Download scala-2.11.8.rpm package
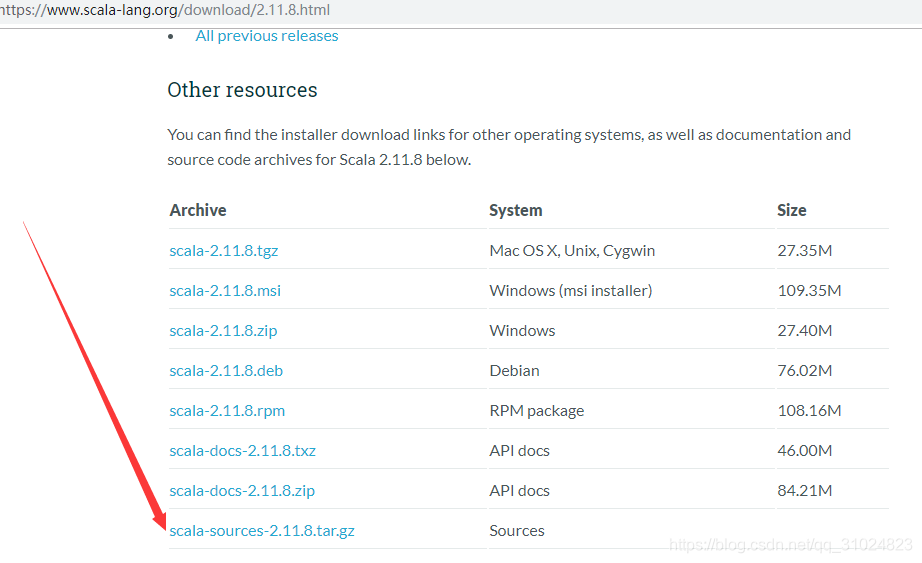The image size is (922, 563). click(227, 411)
